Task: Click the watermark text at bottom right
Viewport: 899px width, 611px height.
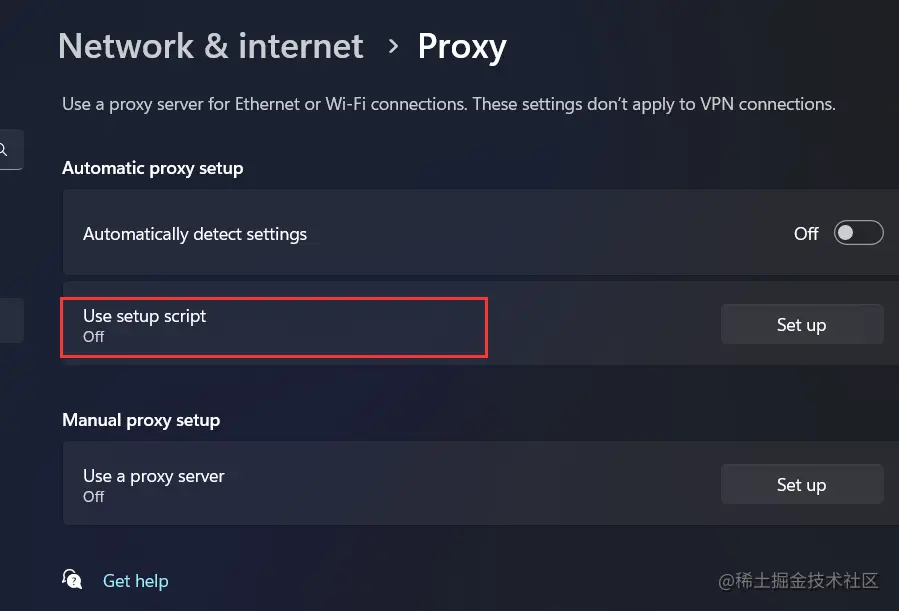Action: tap(798, 581)
